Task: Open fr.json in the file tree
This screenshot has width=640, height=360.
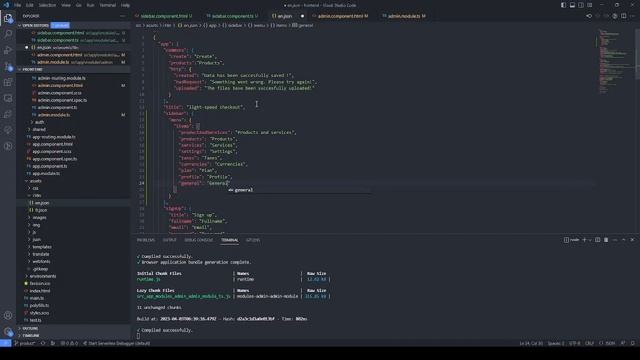Action: pyautogui.click(x=41, y=210)
